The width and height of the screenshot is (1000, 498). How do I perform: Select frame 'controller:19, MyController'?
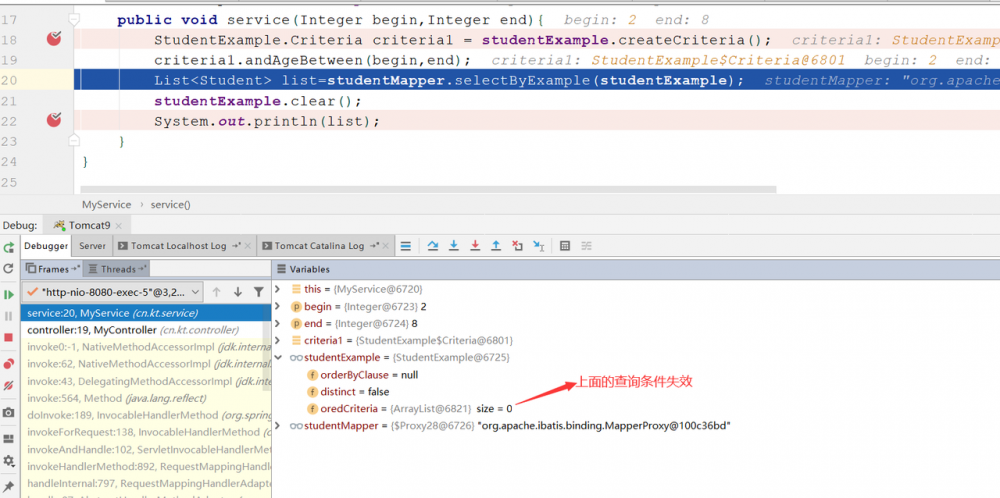pos(146,330)
